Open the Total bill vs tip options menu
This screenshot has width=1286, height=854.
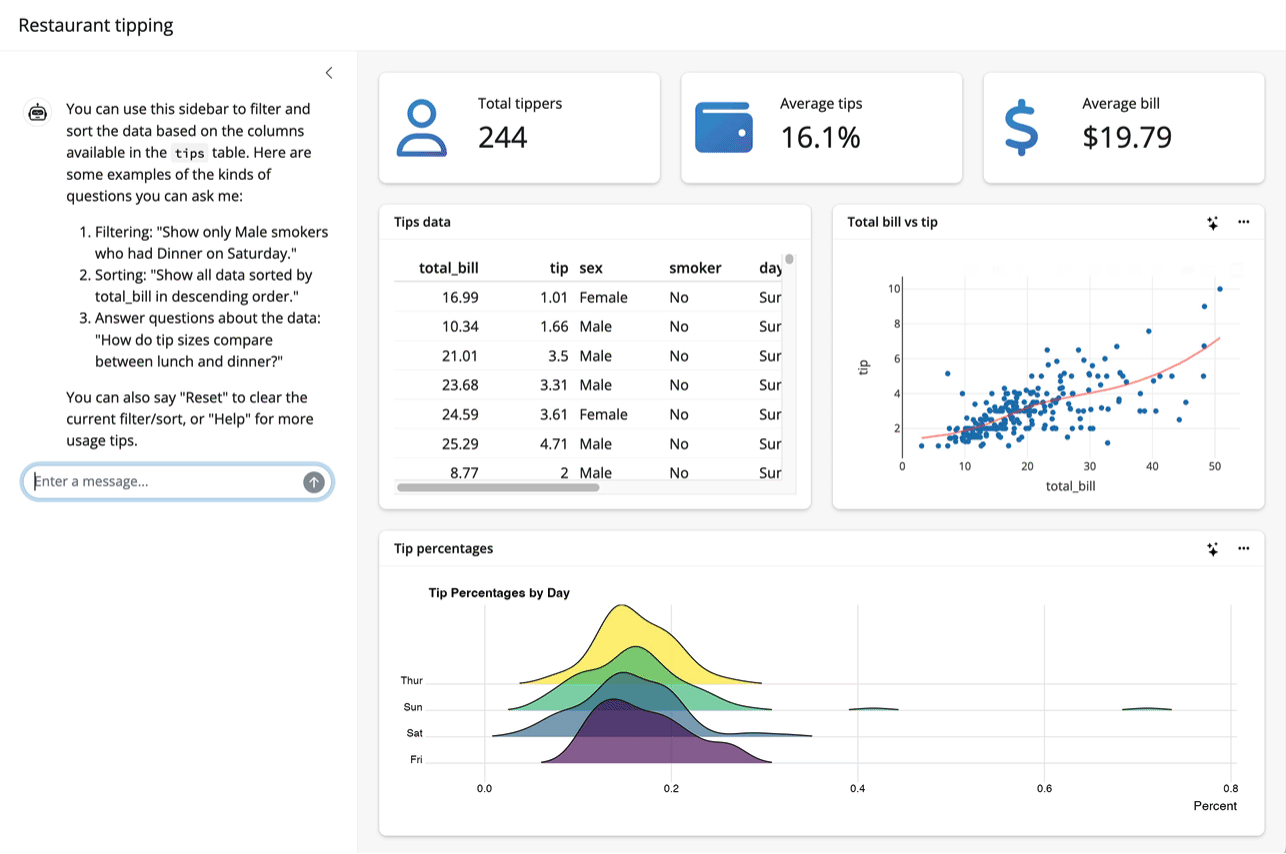coord(1243,222)
